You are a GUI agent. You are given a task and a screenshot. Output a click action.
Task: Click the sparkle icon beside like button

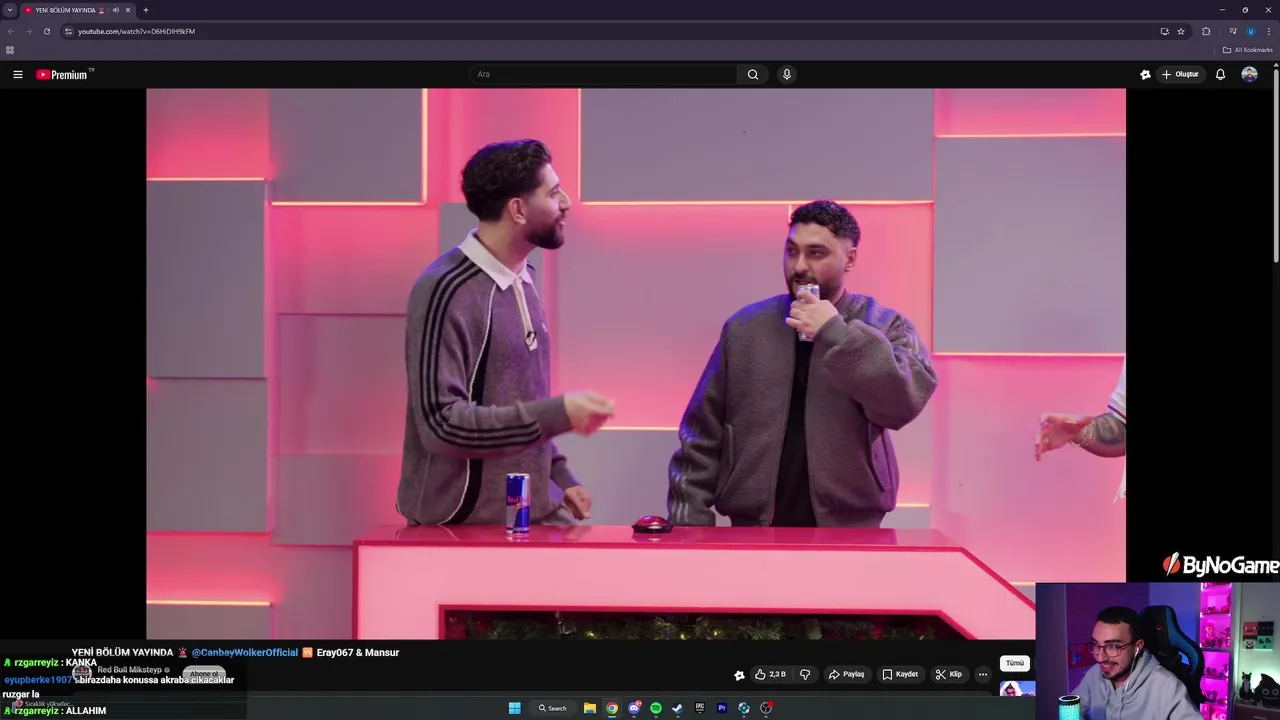click(739, 675)
